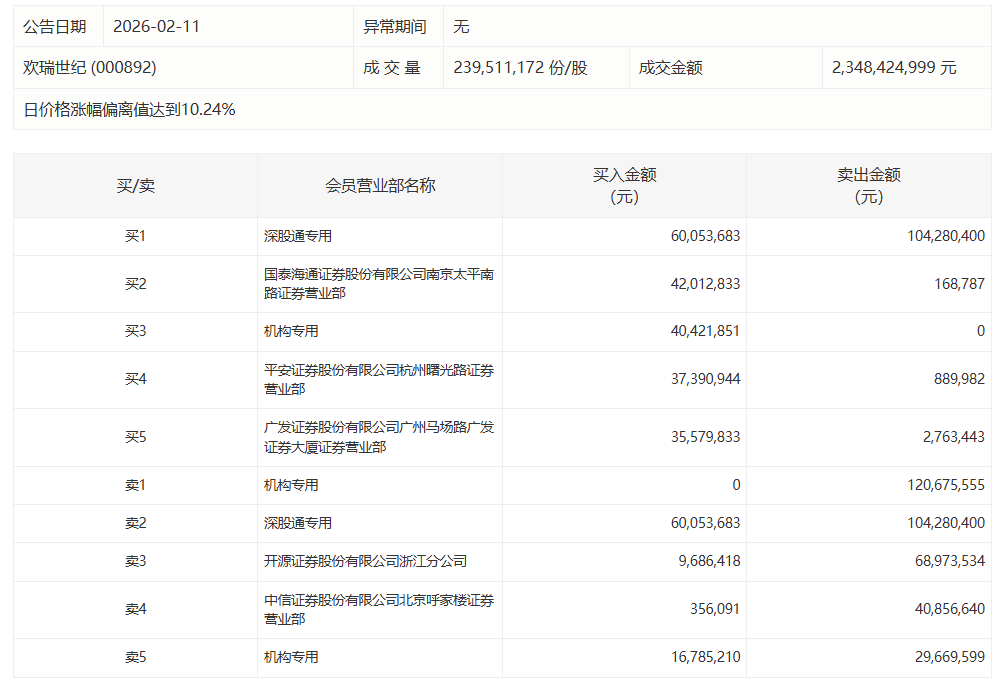Select the 日价格涨幅偏离值达到10.24% text row
The image size is (1000, 693).
tap(130, 109)
